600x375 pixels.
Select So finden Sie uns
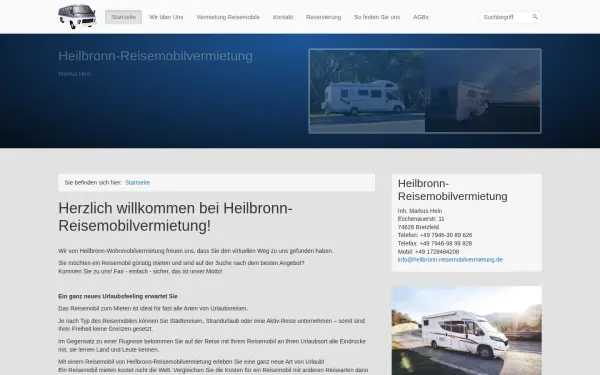point(377,17)
